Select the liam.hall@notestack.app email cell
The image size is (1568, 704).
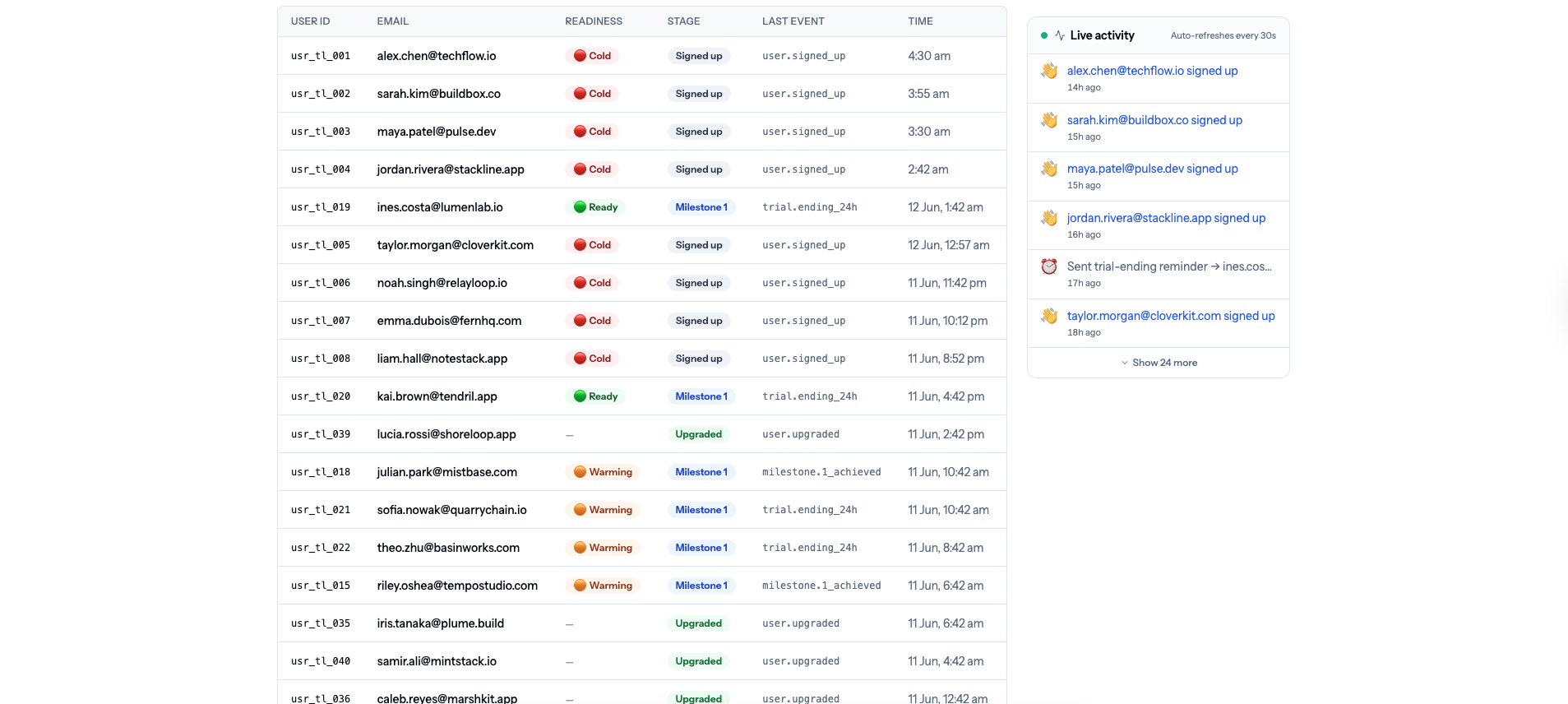pos(442,359)
